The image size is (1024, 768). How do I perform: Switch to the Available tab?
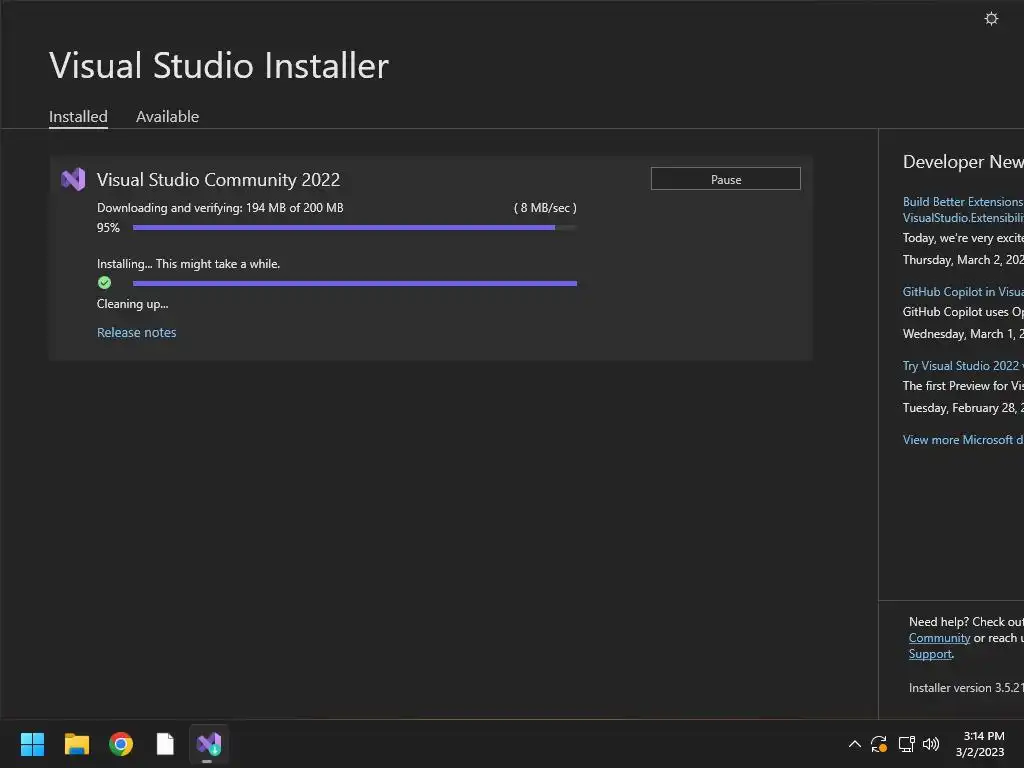pos(167,117)
